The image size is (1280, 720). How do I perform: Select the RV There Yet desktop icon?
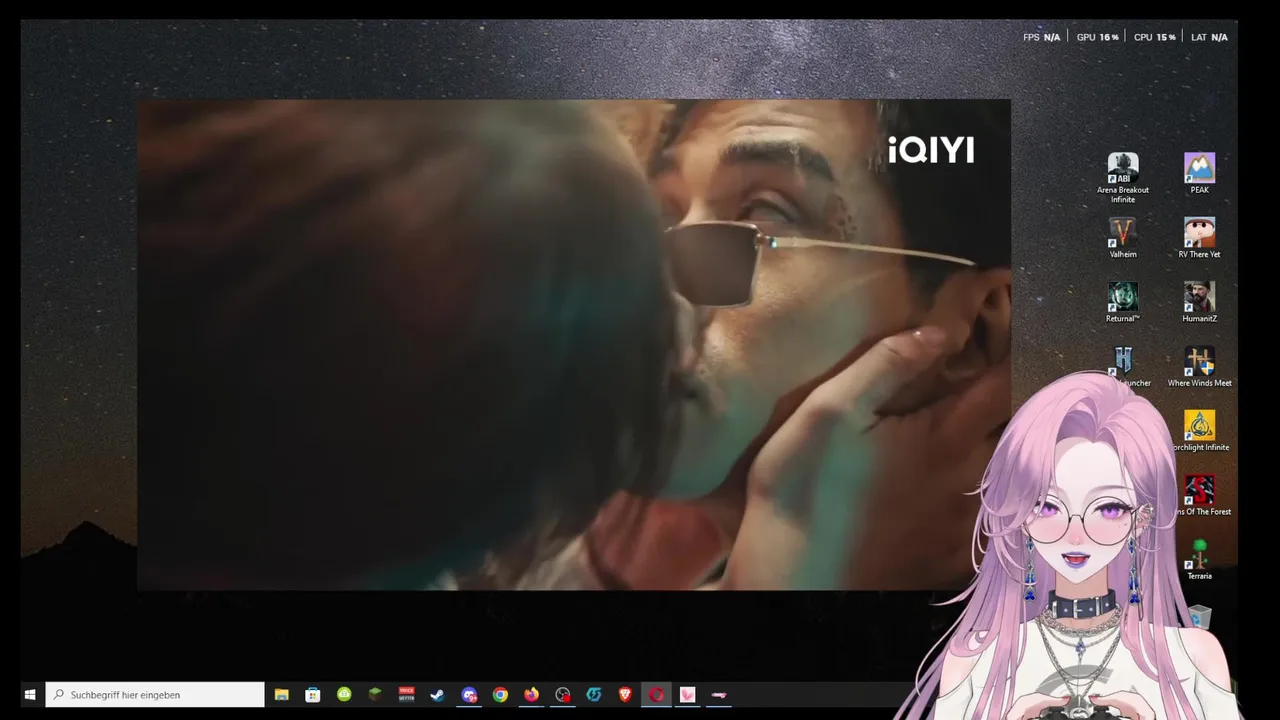(1199, 238)
